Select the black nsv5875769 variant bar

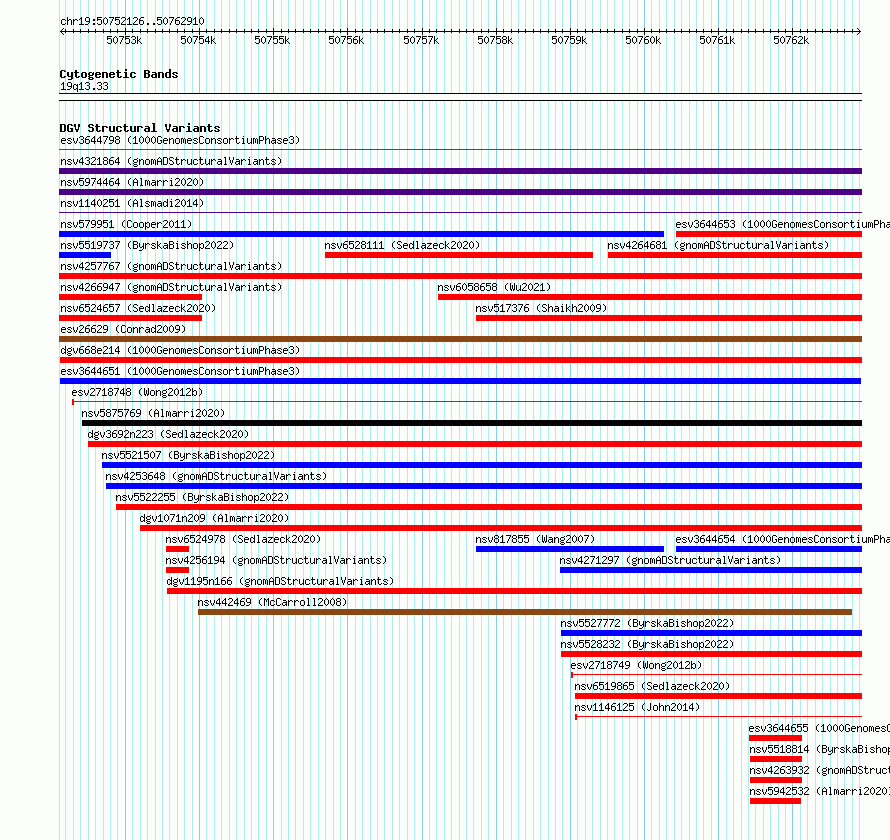[x=472, y=423]
